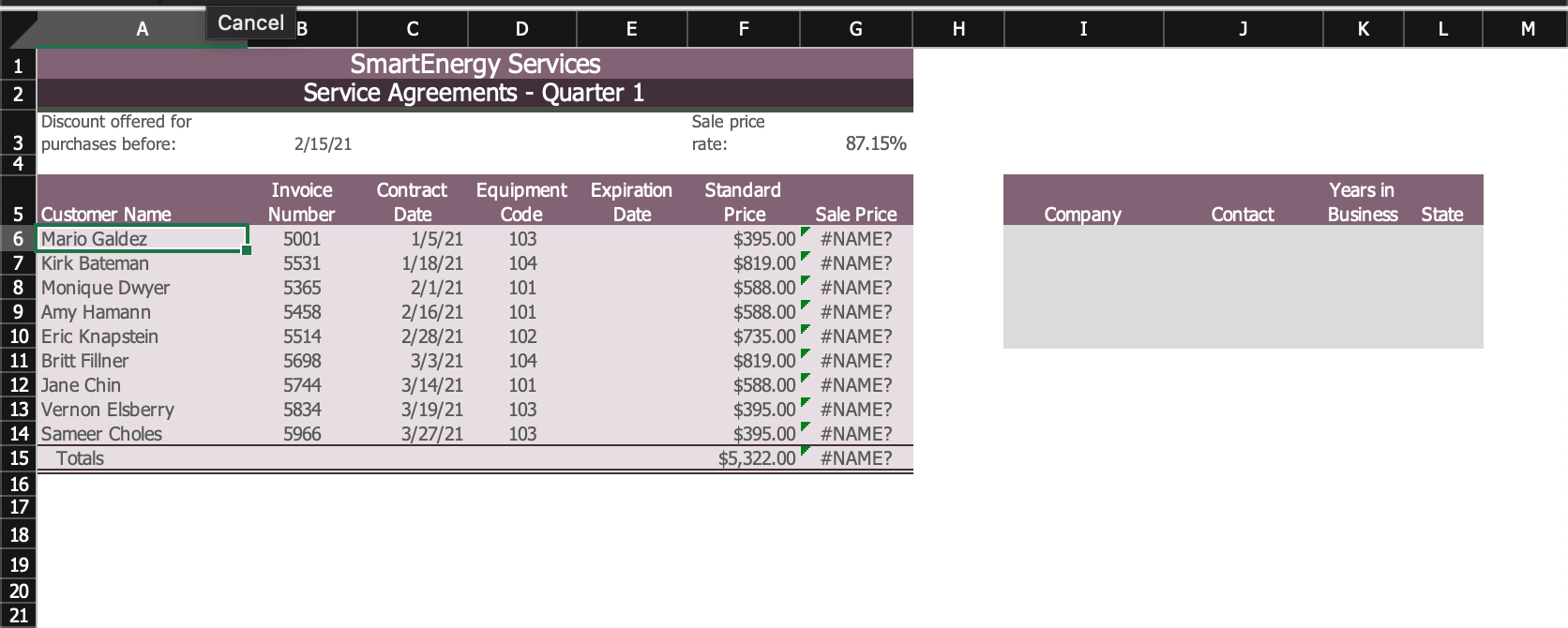Image resolution: width=1568 pixels, height=628 pixels.
Task: Select column G header
Action: click(855, 29)
